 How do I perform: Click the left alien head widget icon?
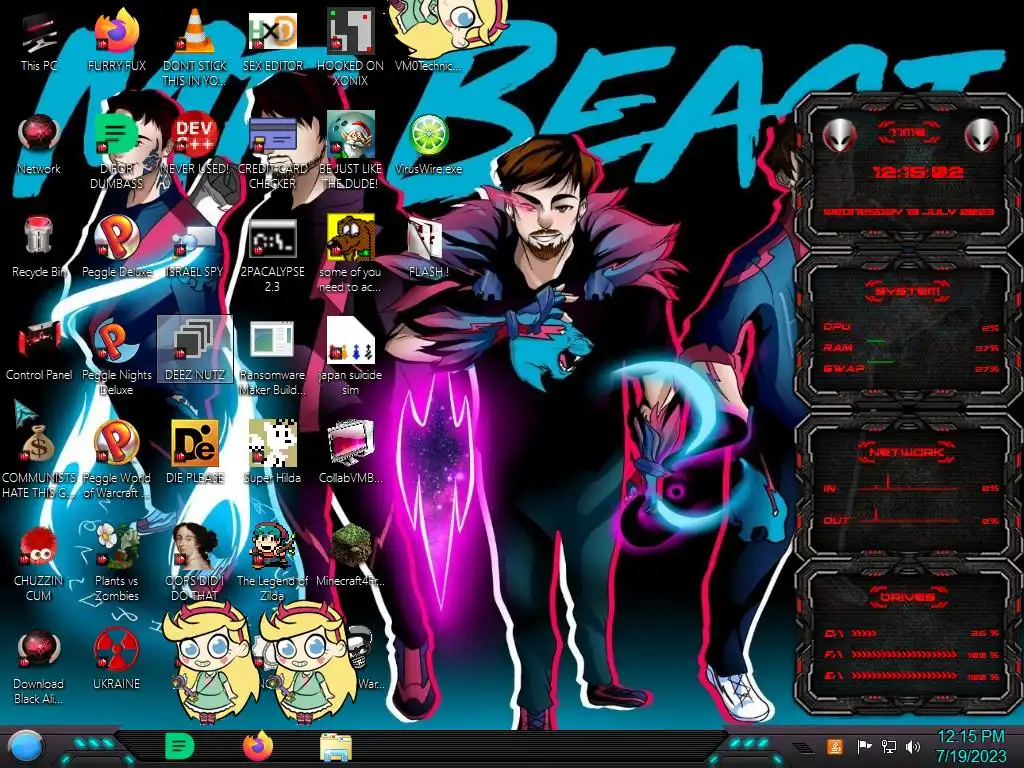839,136
